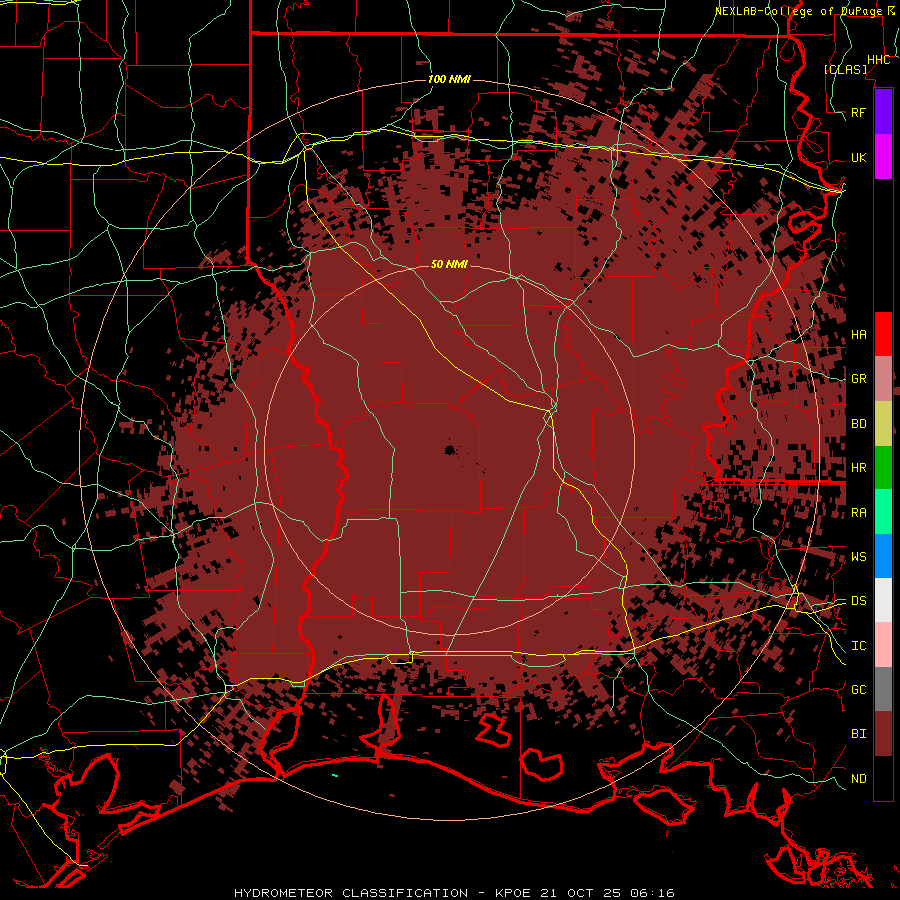The width and height of the screenshot is (900, 900).
Task: Click the UK legend label
Action: point(858,157)
